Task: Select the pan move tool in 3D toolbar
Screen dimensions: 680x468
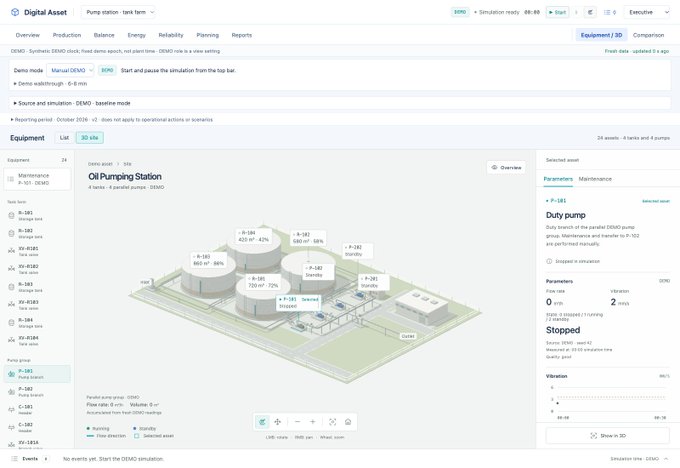Action: pos(278,422)
